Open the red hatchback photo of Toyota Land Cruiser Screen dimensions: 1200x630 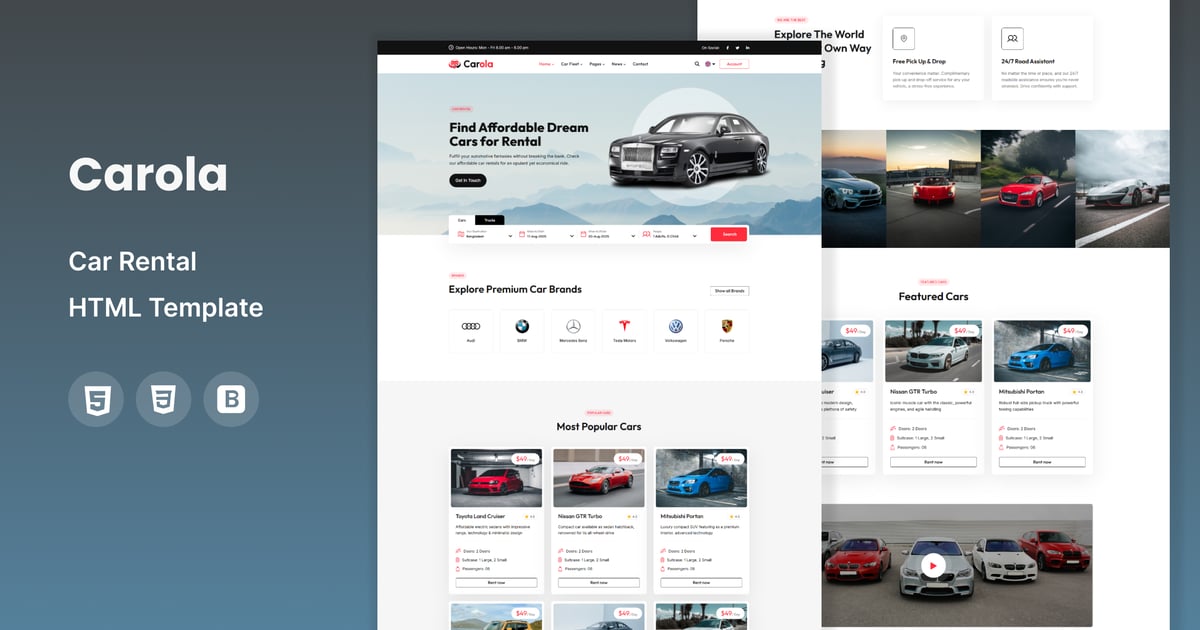(496, 478)
